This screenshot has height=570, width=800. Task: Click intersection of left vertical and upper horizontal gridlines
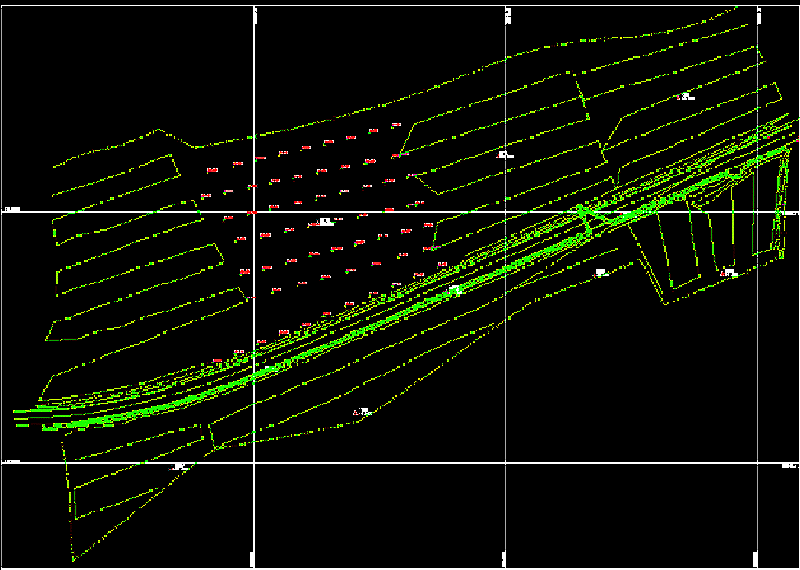pyautogui.click(x=256, y=212)
